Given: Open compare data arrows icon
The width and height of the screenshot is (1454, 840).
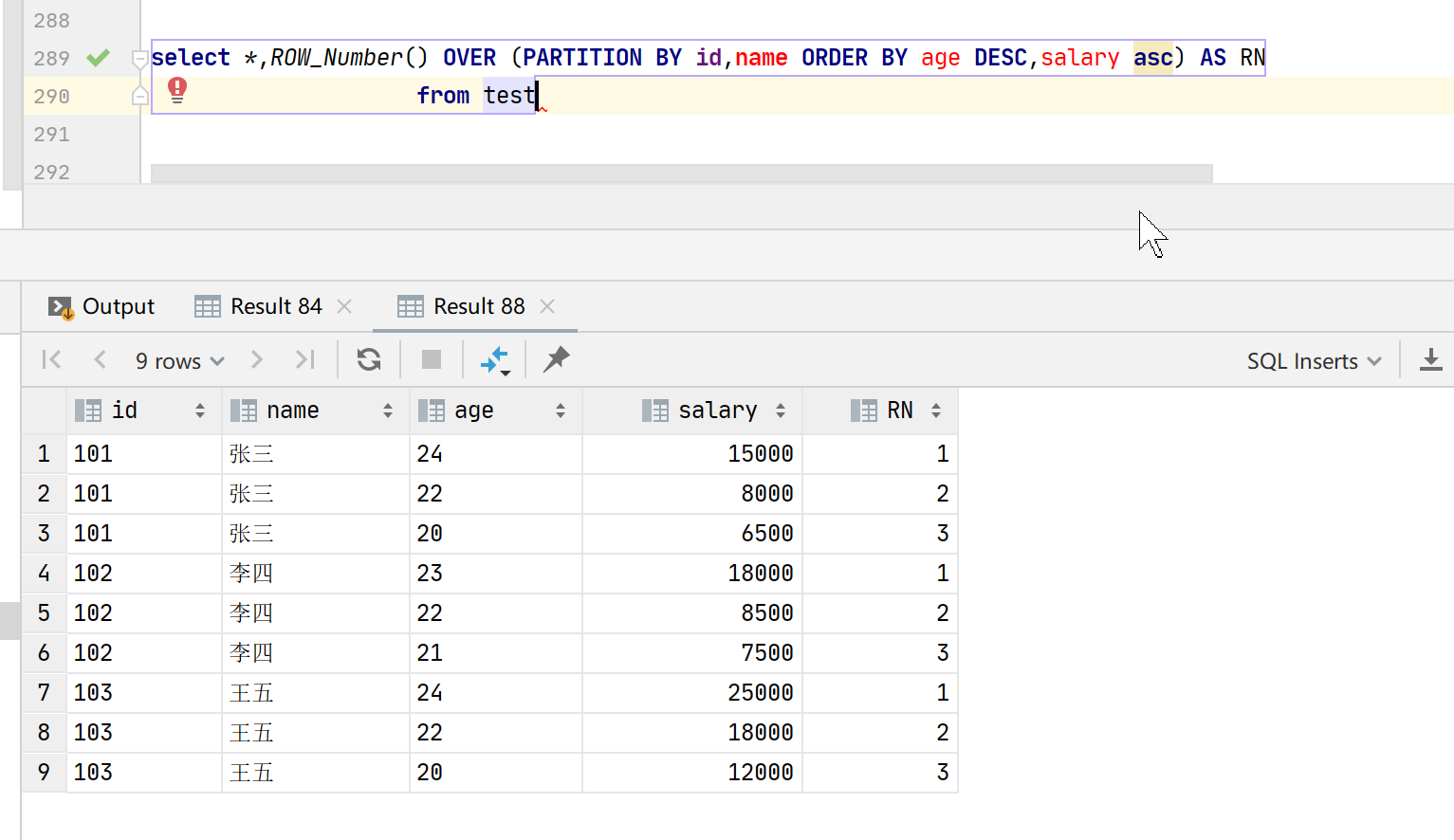Looking at the screenshot, I should coord(495,360).
